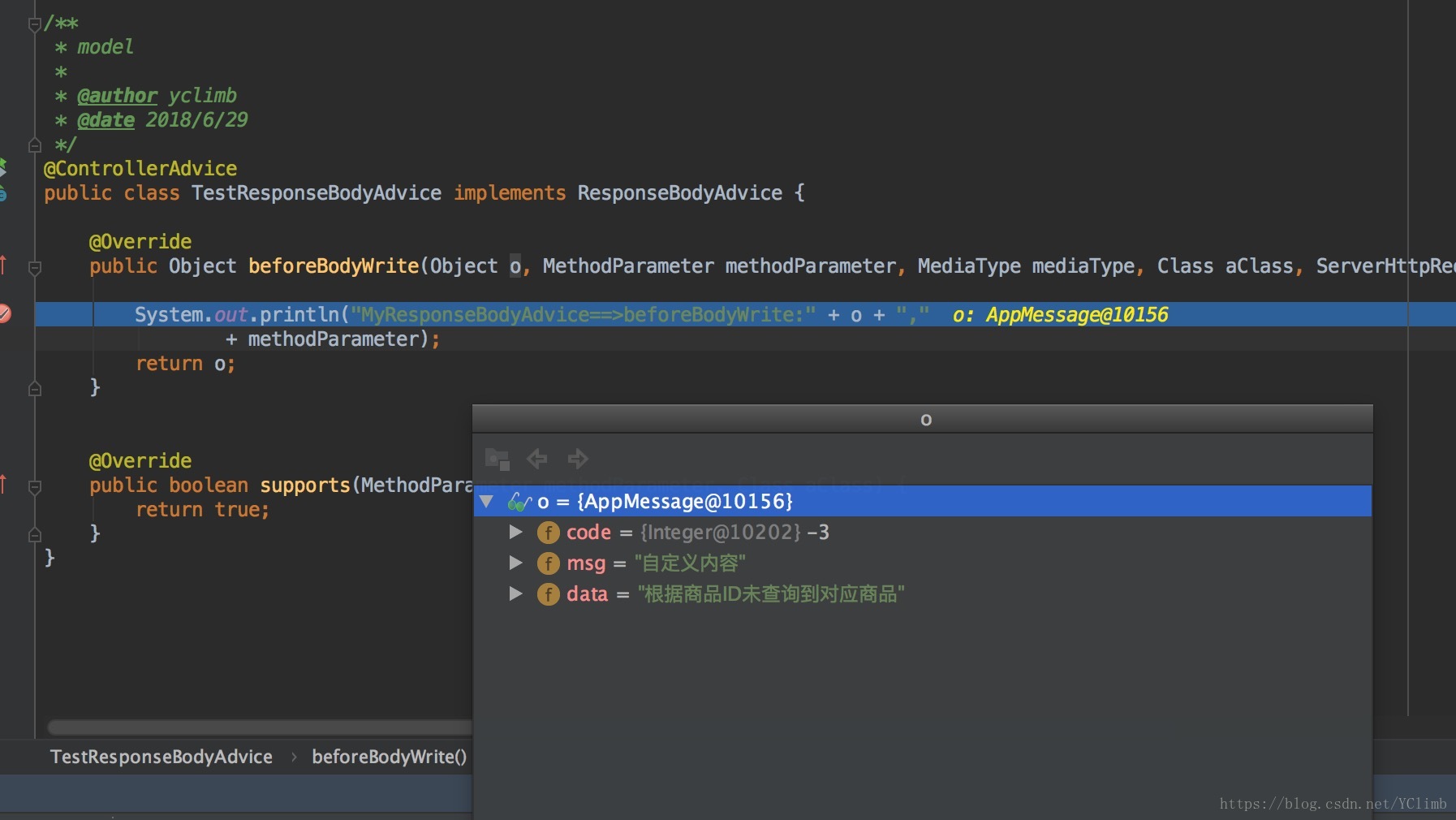Click the return o; statement

(185, 364)
